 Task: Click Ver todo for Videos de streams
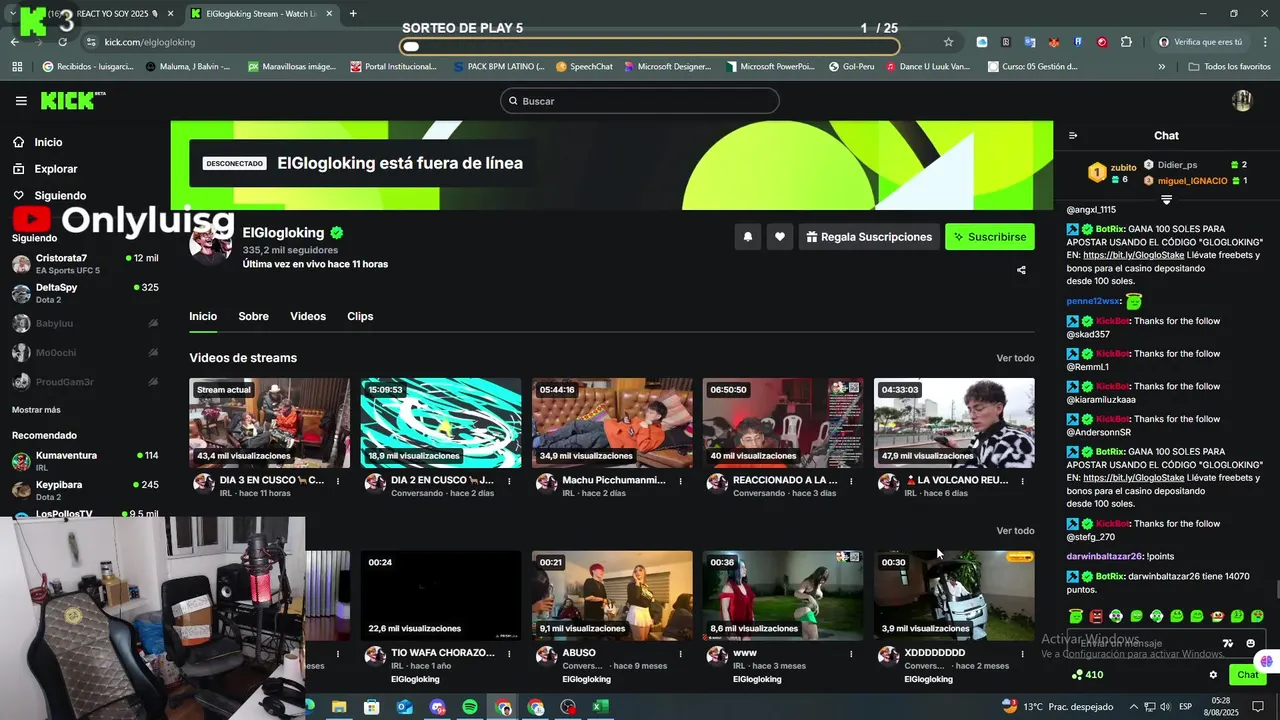click(x=1015, y=358)
